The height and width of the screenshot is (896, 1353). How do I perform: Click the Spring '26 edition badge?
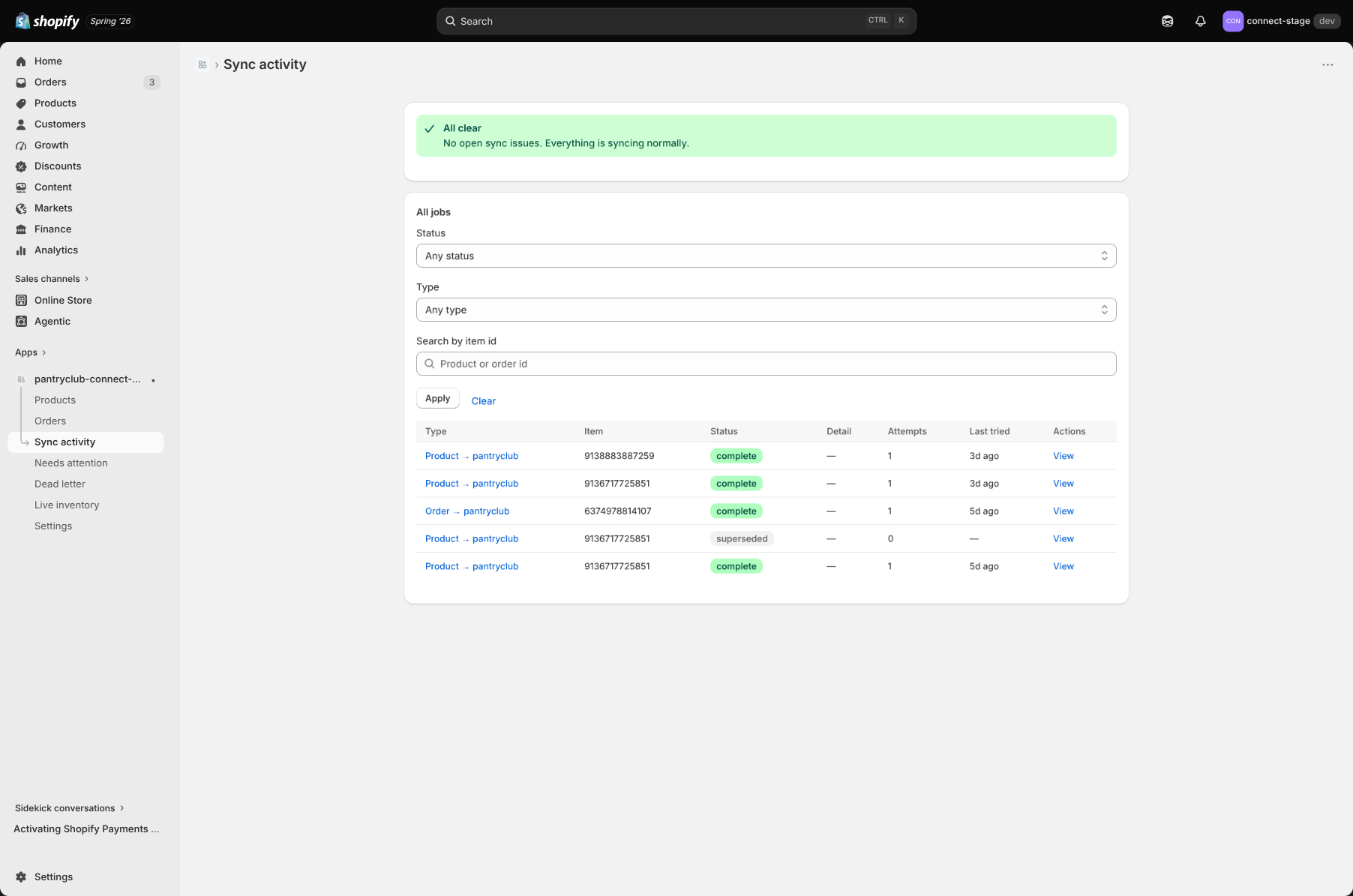pyautogui.click(x=110, y=21)
